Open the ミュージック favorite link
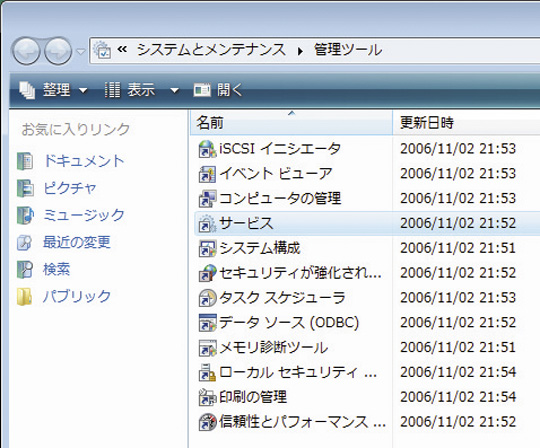This screenshot has height=448, width=540. click(71, 215)
